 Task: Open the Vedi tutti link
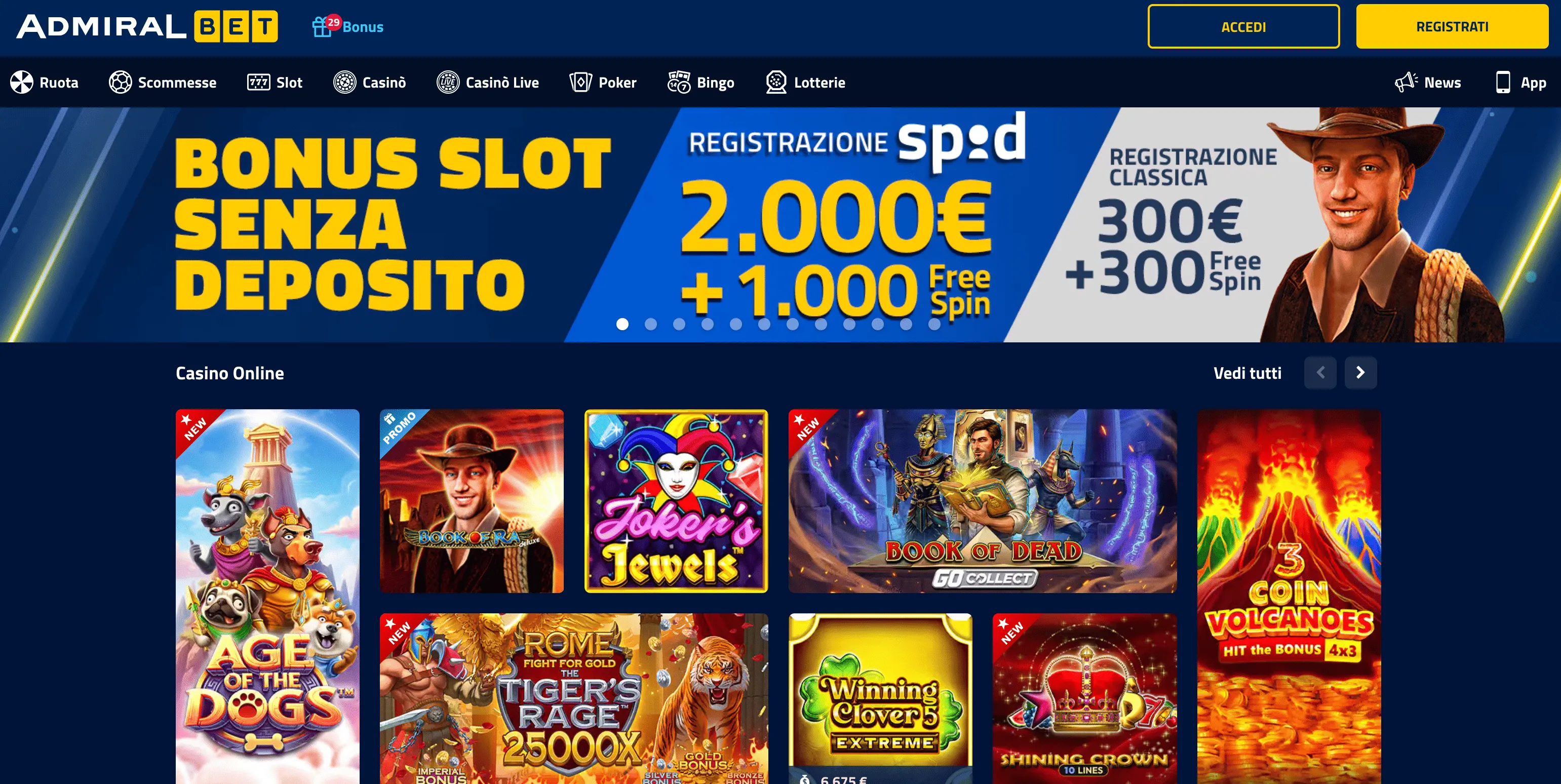pos(1247,373)
